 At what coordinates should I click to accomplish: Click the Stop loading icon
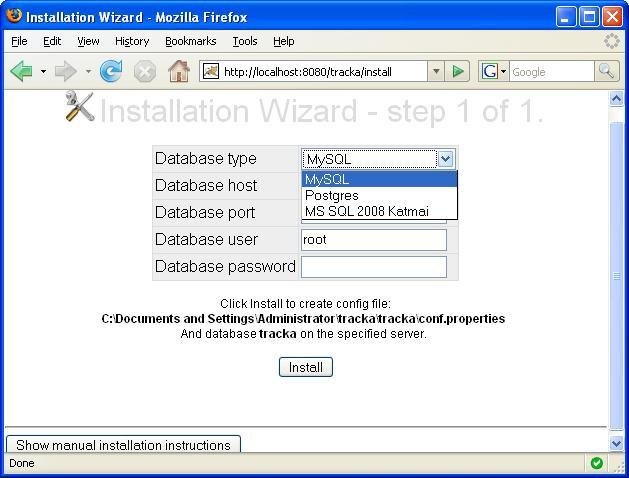click(145, 71)
